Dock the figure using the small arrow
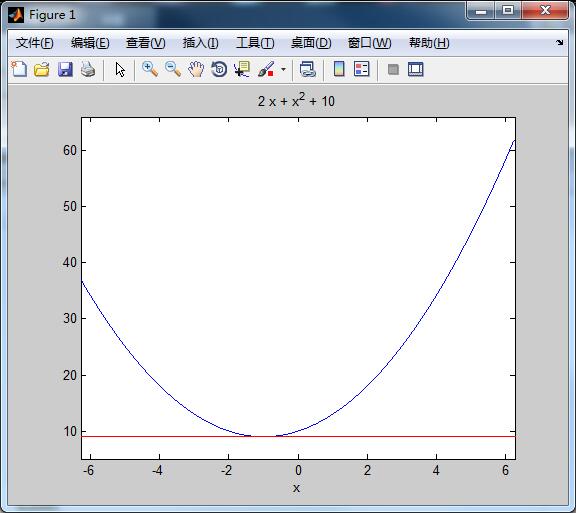 coord(559,42)
